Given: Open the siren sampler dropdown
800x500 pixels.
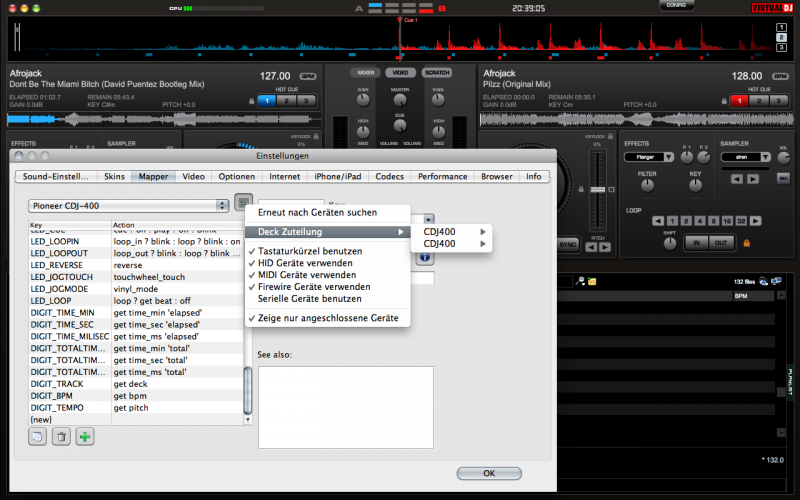Looking at the screenshot, I should coord(745,157).
